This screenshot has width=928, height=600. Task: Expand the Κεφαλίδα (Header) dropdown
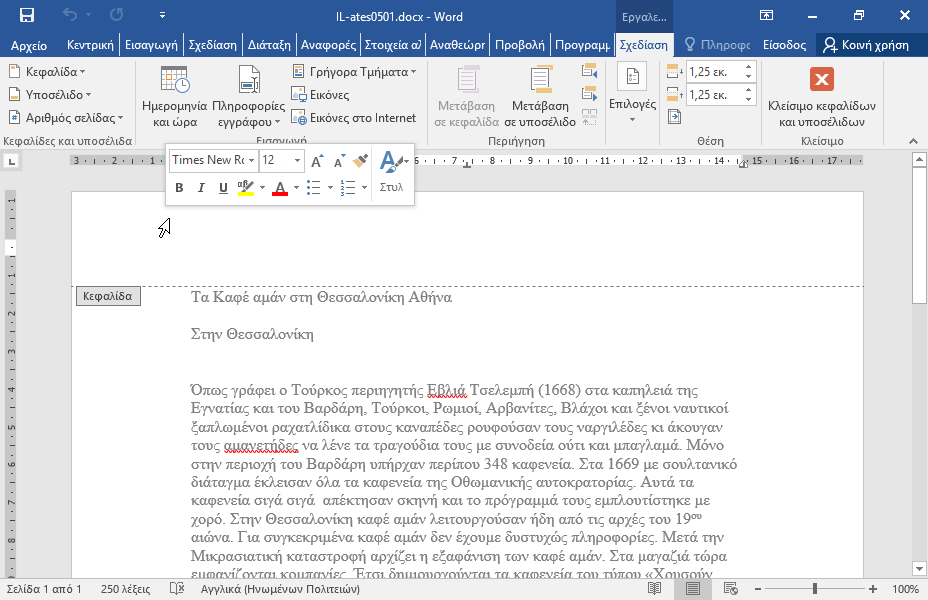pyautogui.click(x=47, y=72)
